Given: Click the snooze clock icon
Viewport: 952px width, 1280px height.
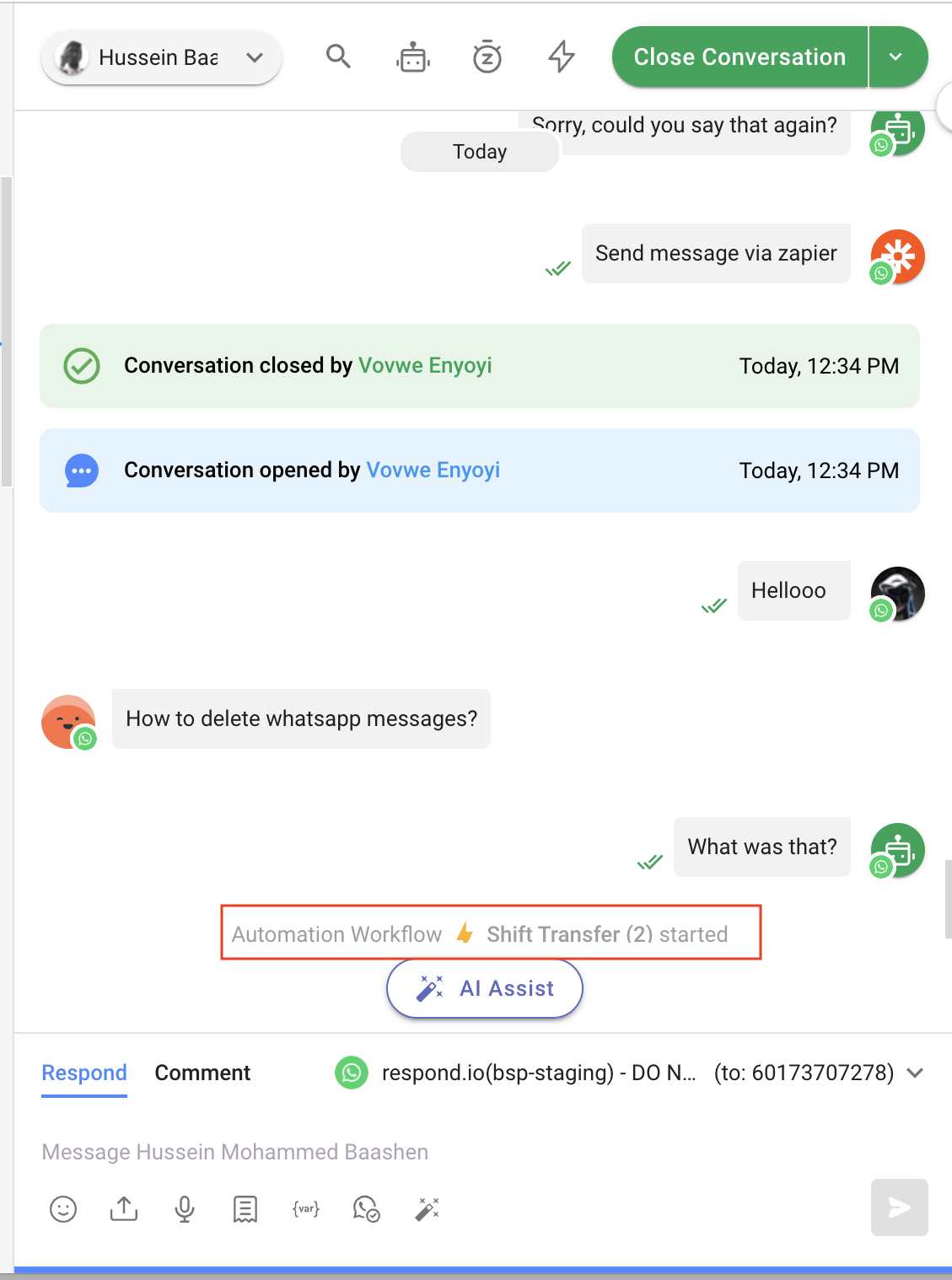Looking at the screenshot, I should click(487, 57).
